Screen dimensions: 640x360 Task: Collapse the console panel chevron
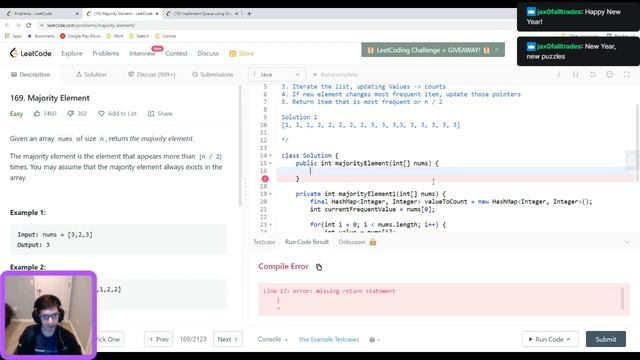coord(627,242)
